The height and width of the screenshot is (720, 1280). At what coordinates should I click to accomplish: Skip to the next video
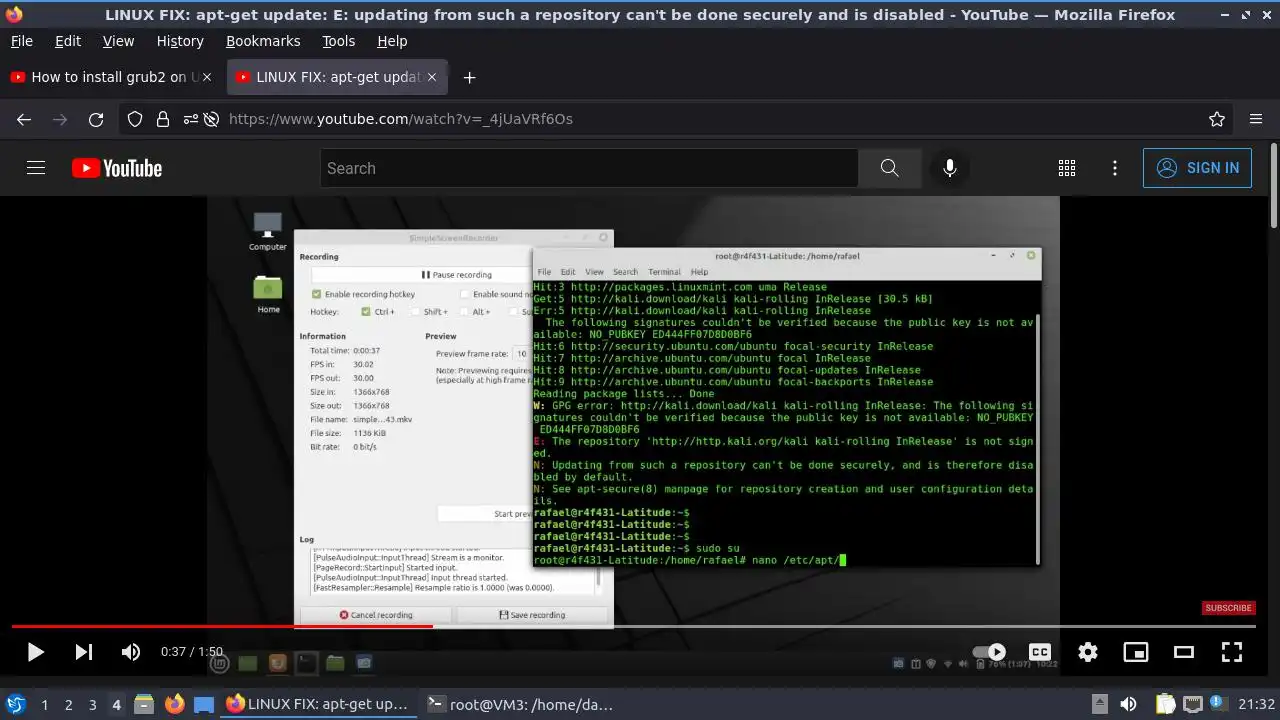click(84, 652)
